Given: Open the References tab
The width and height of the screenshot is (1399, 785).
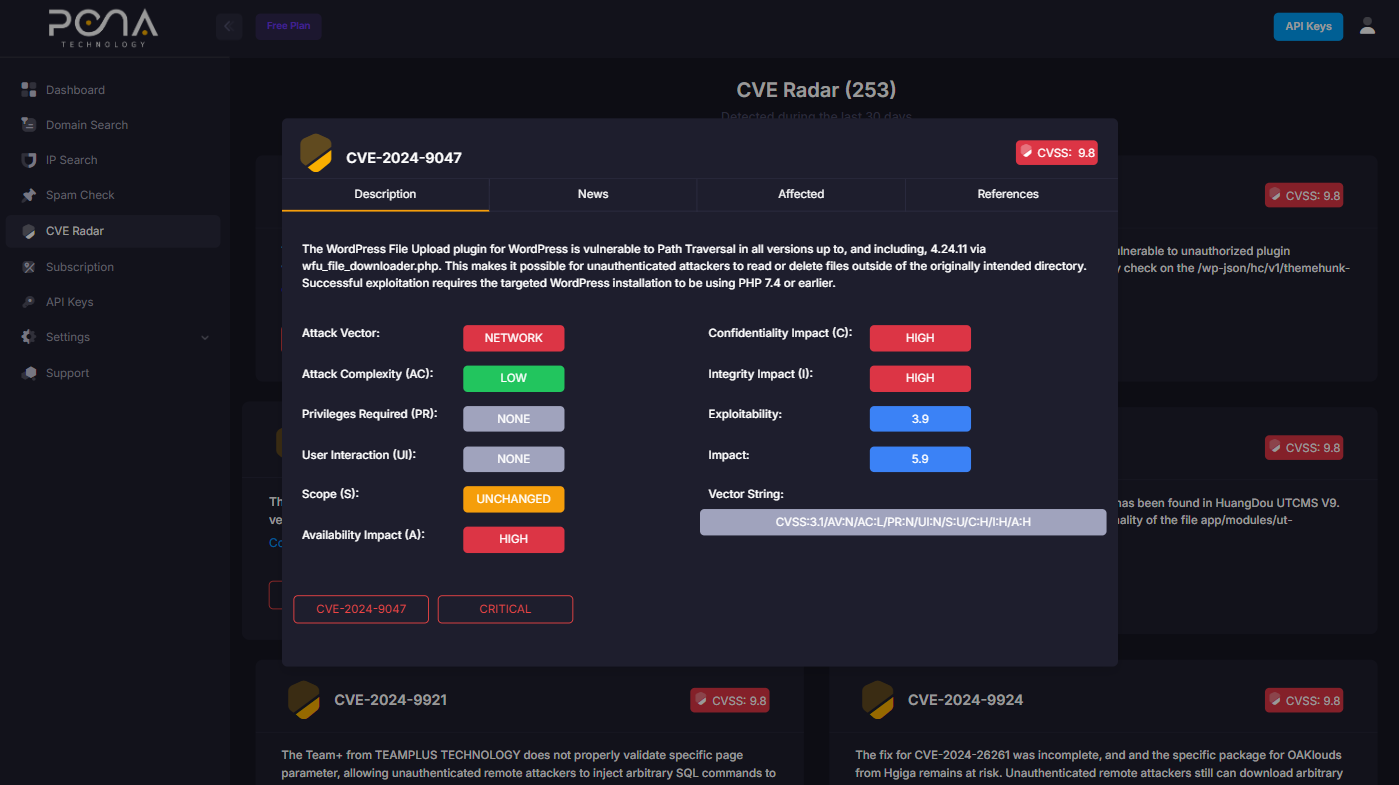Looking at the screenshot, I should 1008,194.
